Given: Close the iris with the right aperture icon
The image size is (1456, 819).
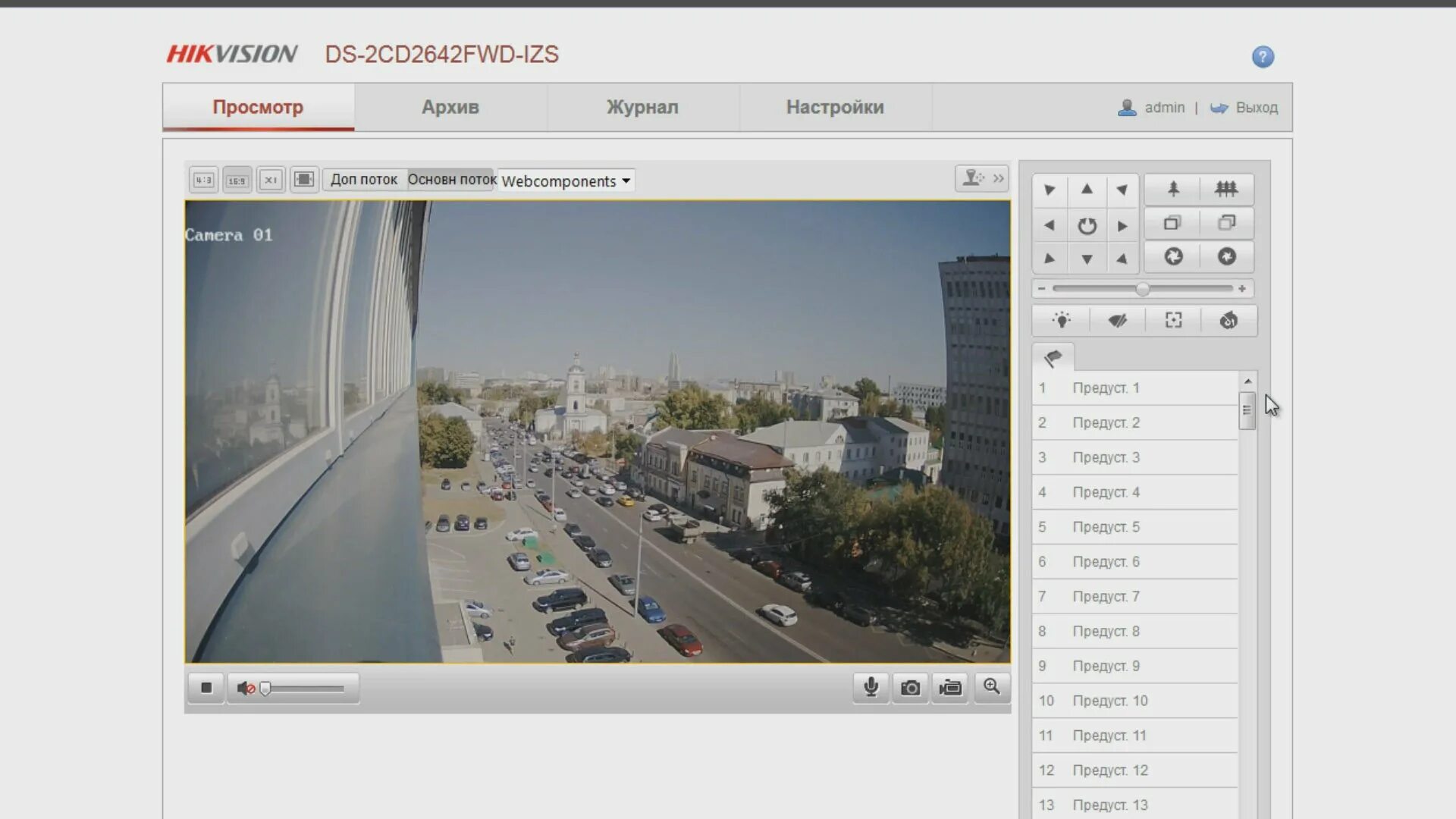Looking at the screenshot, I should pyautogui.click(x=1226, y=256).
